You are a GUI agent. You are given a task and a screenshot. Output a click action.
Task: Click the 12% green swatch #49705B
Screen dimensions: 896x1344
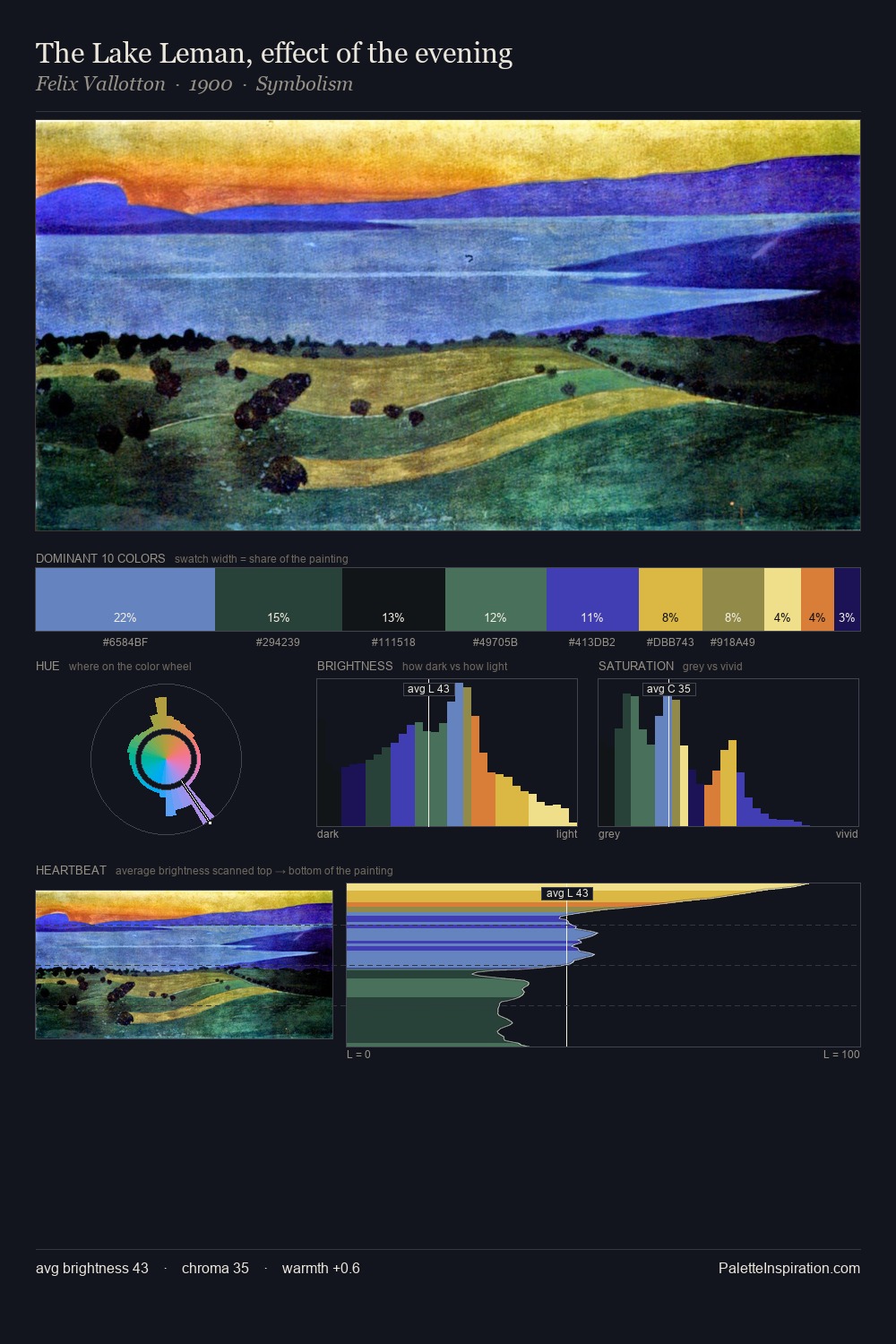pos(495,599)
